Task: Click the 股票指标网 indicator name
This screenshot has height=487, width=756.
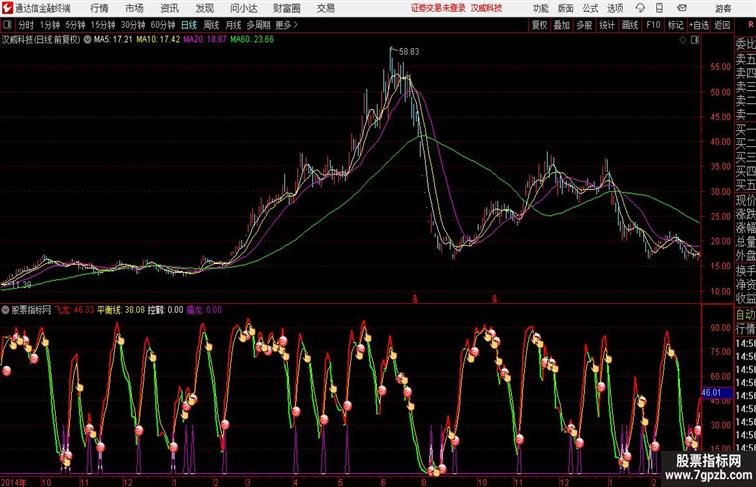Action: coord(31,310)
